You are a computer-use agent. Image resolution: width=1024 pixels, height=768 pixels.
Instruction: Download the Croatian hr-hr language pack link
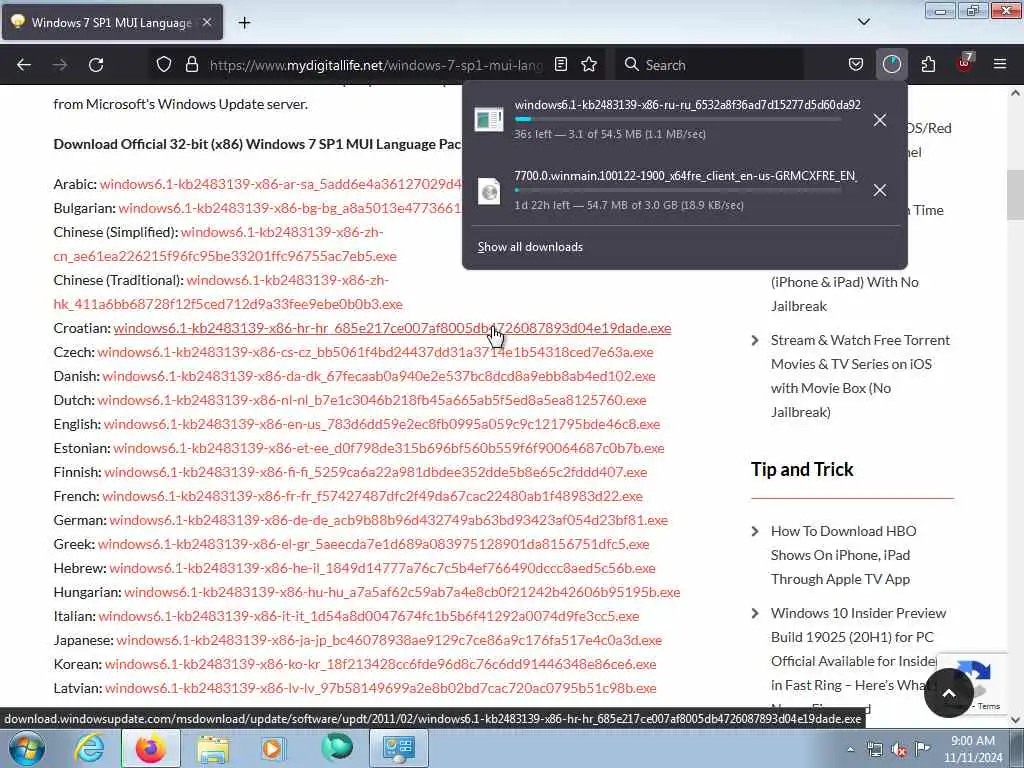[x=392, y=328]
